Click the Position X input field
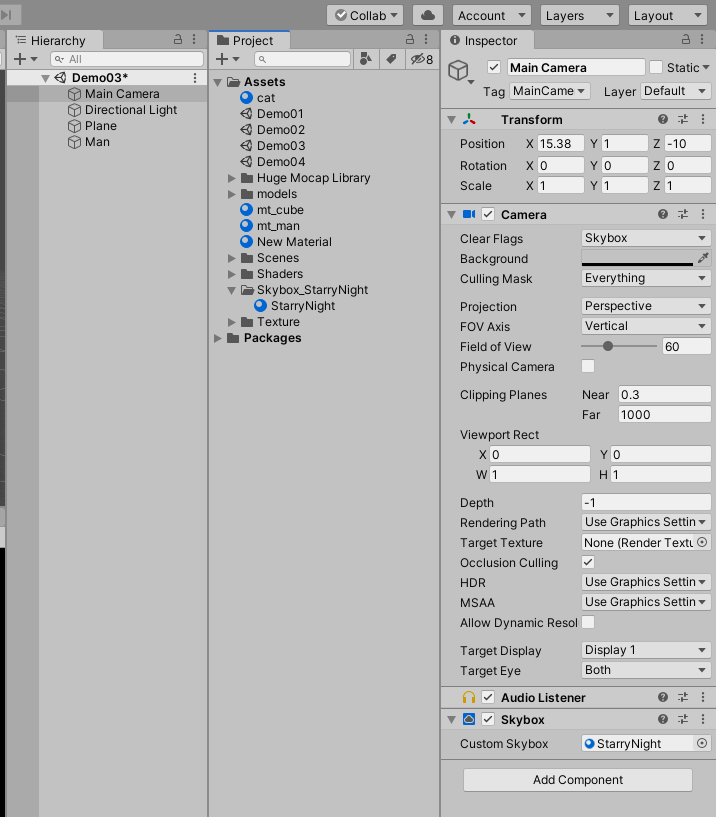The width and height of the screenshot is (716, 817). (560, 143)
